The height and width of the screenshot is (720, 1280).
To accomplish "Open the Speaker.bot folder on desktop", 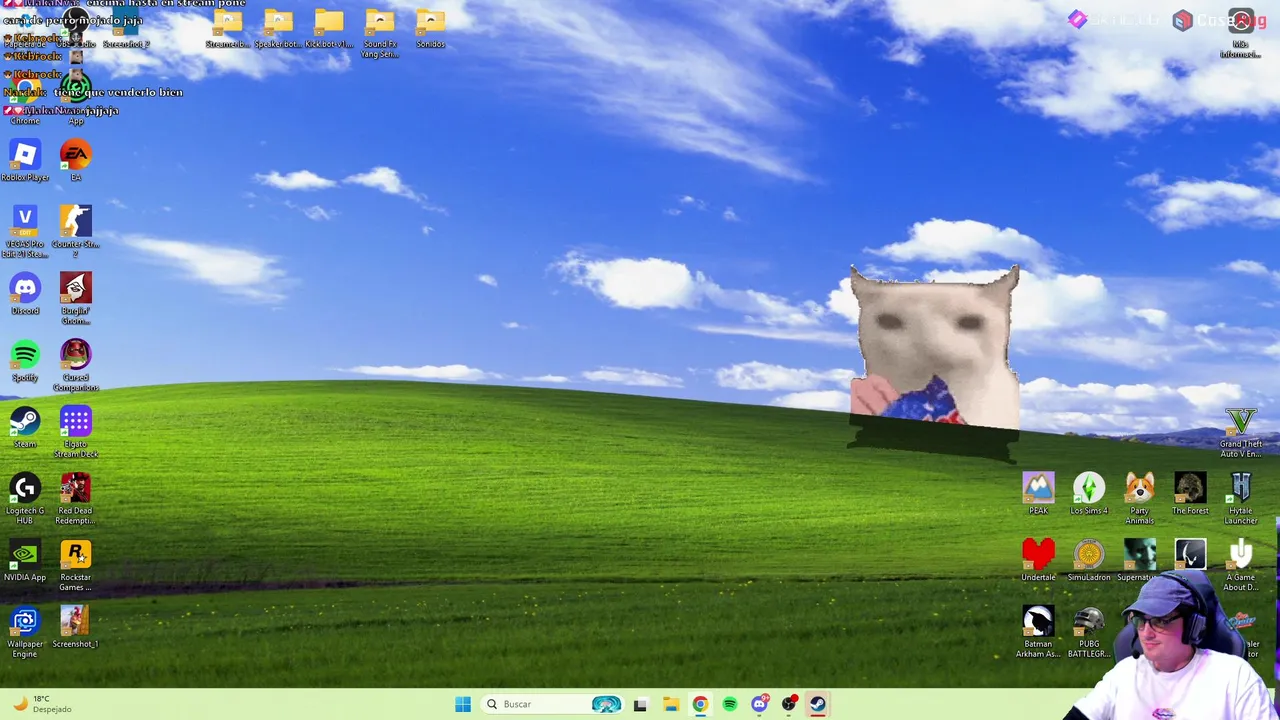I will [x=278, y=28].
